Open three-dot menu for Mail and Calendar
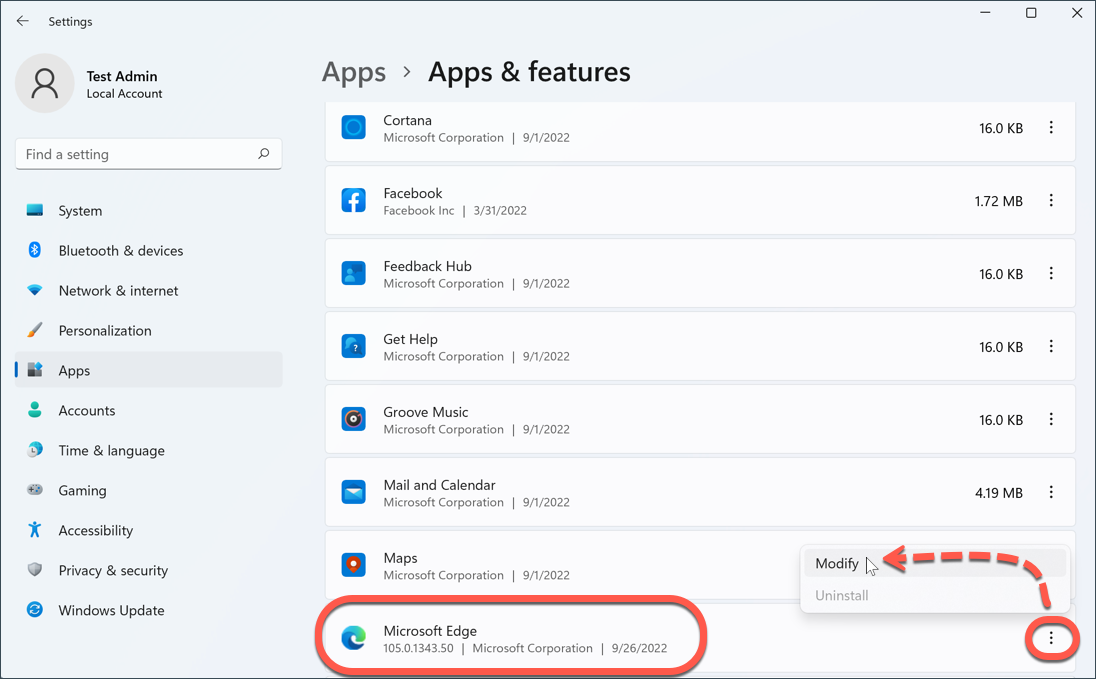Screen dimensions: 1096x679 (x=1051, y=492)
